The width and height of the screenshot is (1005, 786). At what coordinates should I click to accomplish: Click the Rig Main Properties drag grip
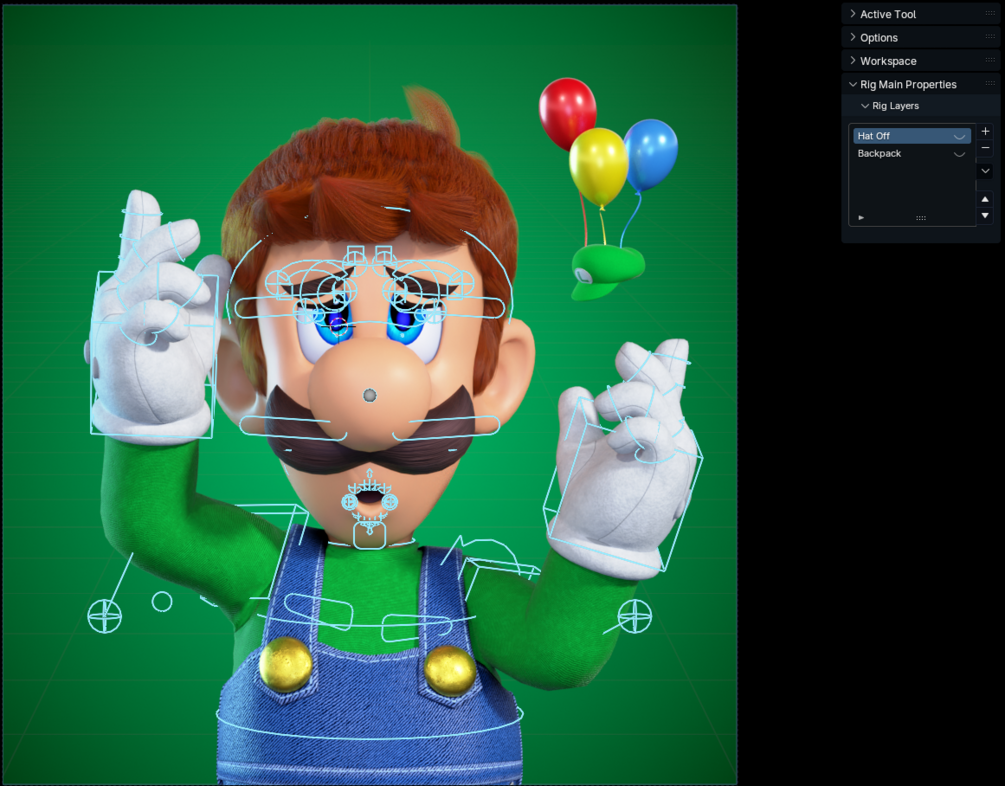click(990, 84)
